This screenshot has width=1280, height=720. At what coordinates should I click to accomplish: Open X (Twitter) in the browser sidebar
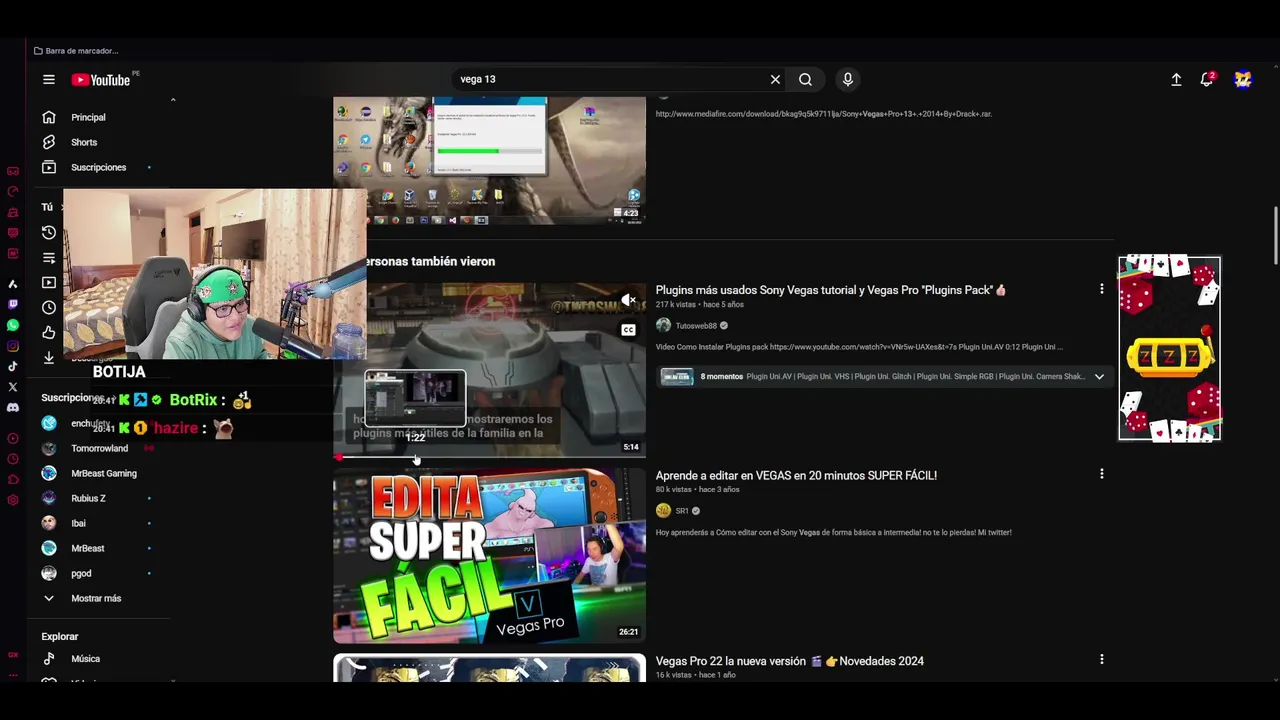[x=13, y=386]
